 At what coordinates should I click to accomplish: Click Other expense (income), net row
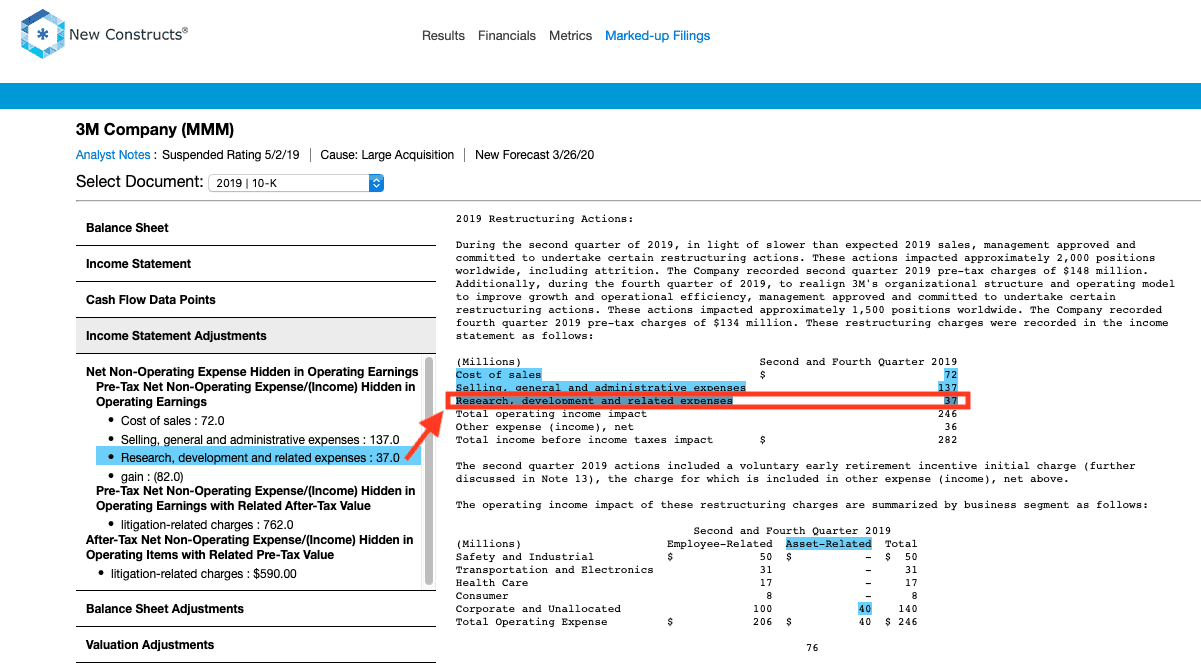click(x=706, y=427)
